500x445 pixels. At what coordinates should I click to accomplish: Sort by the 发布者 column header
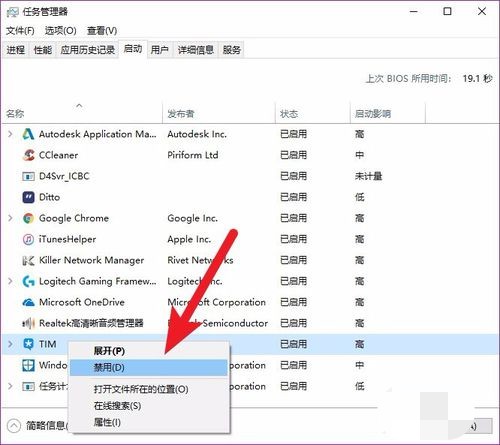coord(219,113)
